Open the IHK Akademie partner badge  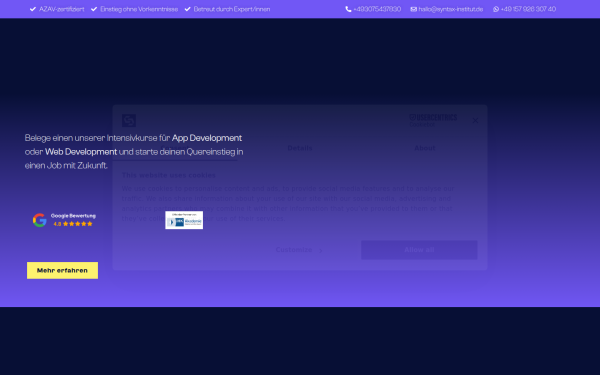point(184,220)
